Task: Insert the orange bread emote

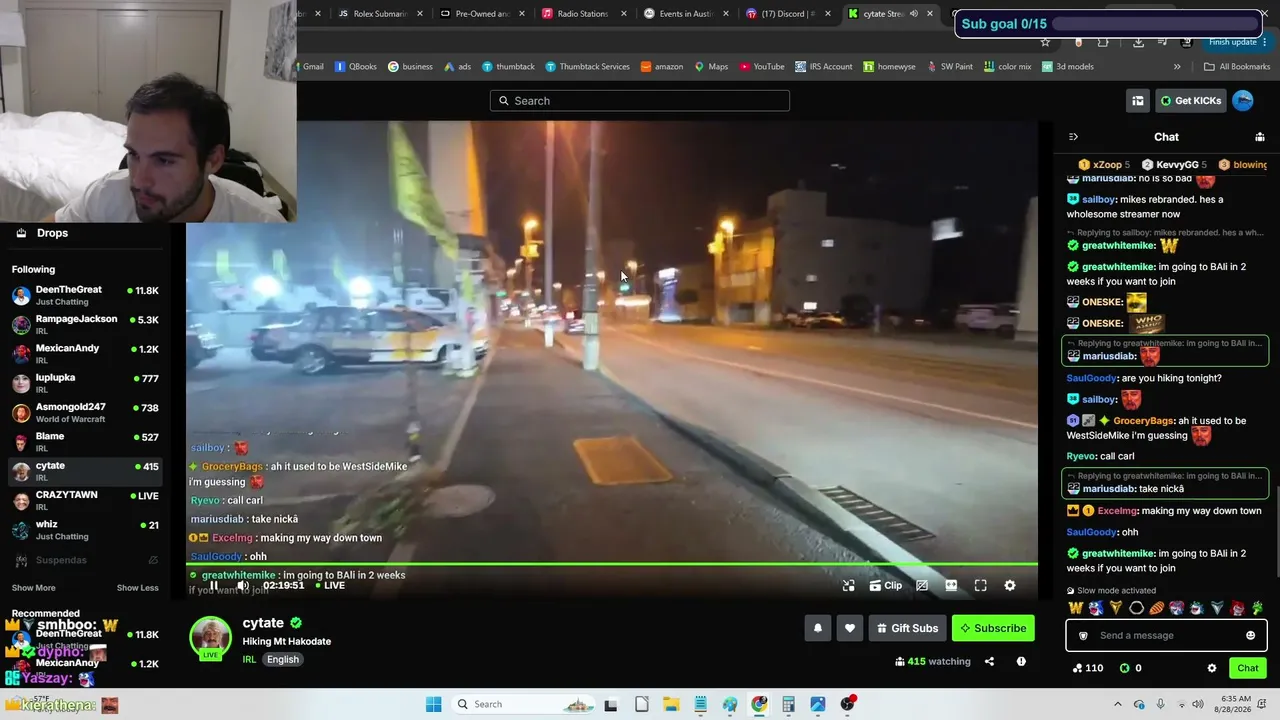Action: 1157,608
